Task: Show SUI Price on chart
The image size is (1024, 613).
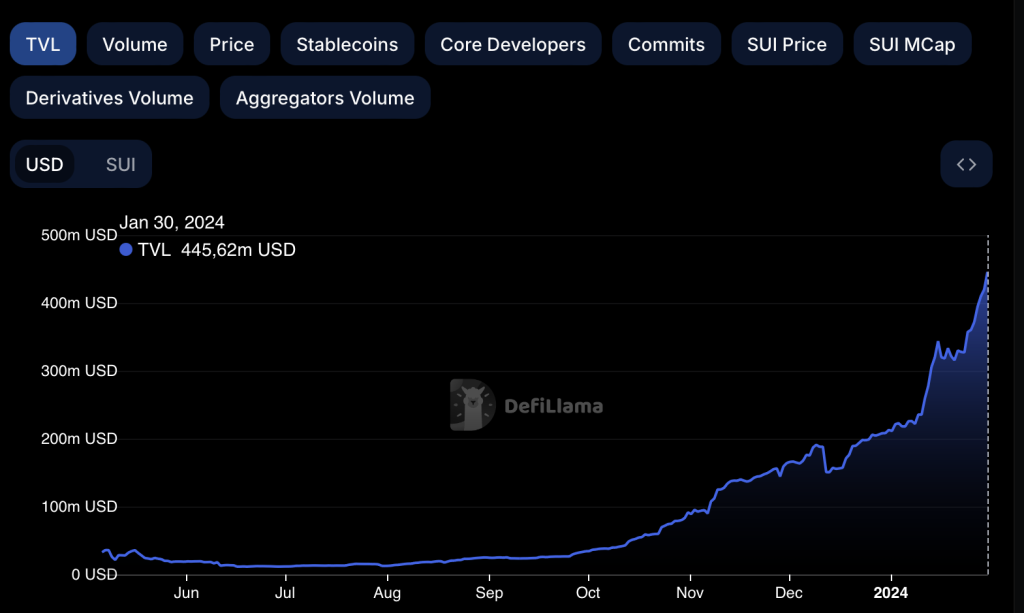Action: click(x=787, y=44)
